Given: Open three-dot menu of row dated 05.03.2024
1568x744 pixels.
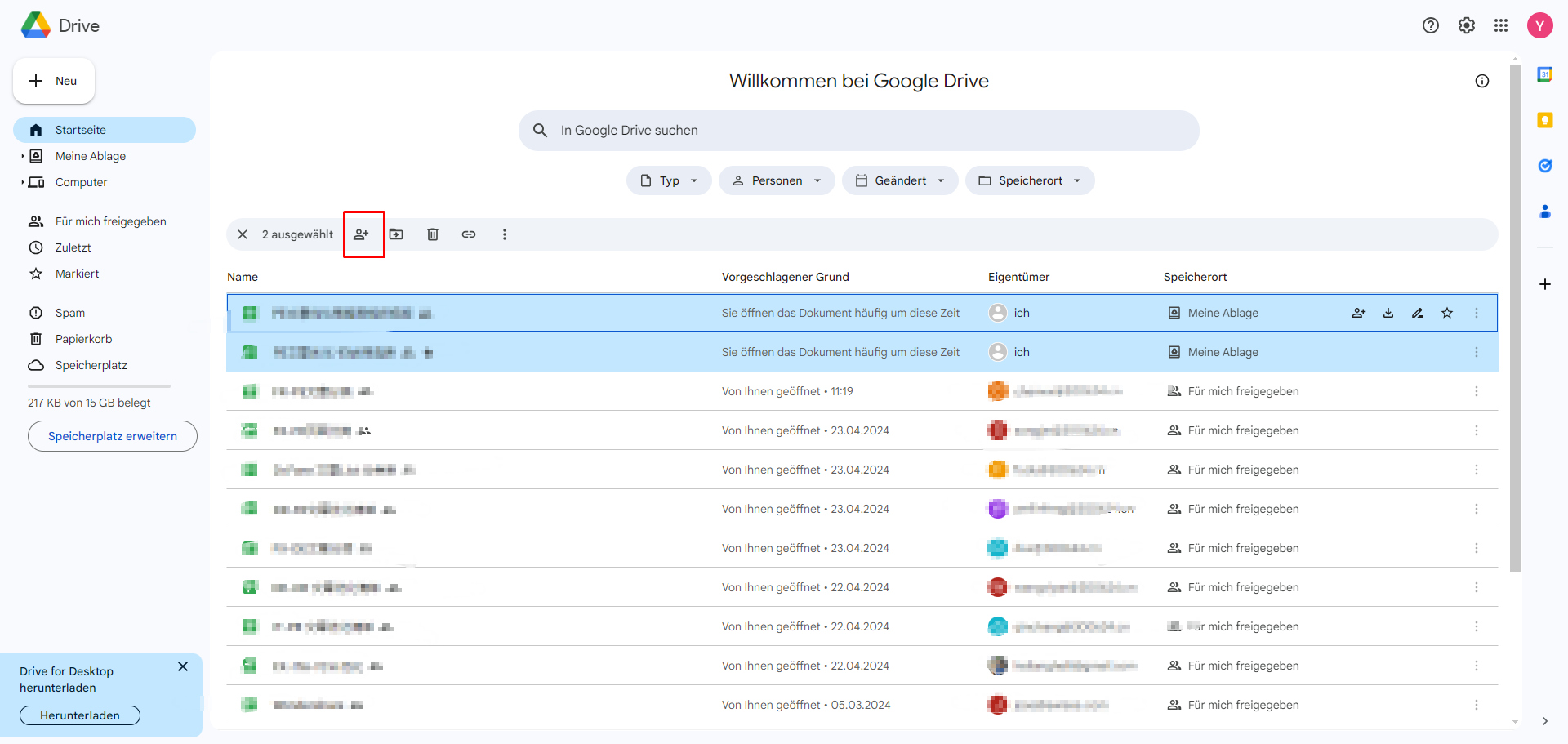Looking at the screenshot, I should point(1477,705).
